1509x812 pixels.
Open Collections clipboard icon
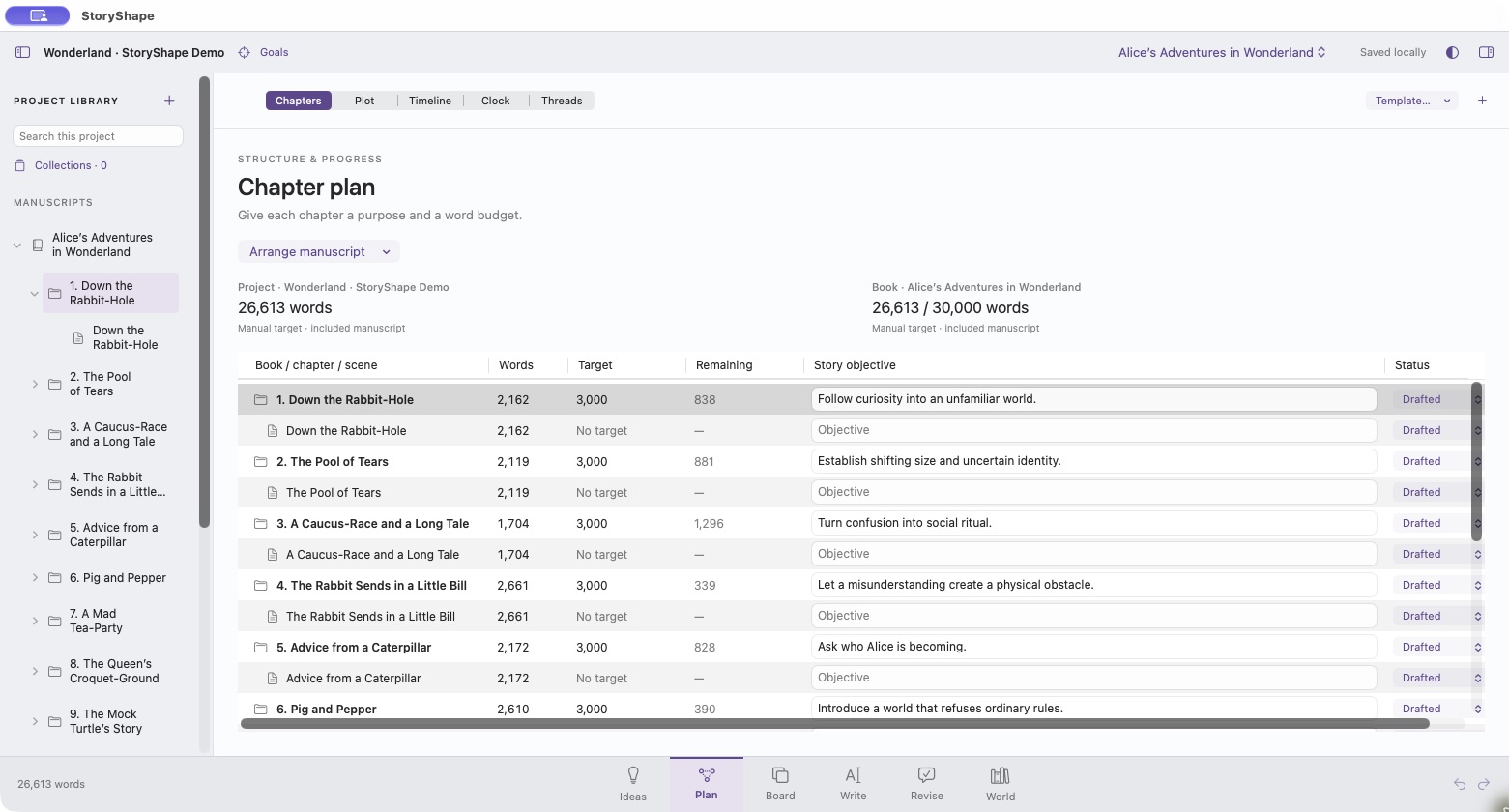tap(20, 165)
